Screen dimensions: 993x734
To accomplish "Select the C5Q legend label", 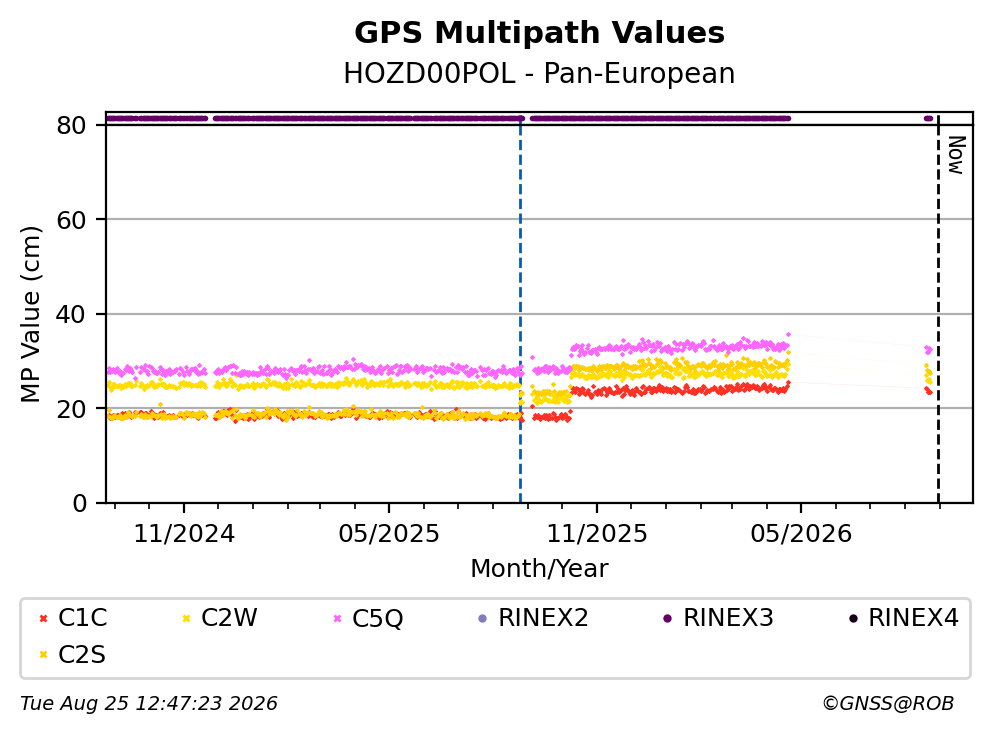I will (x=377, y=618).
